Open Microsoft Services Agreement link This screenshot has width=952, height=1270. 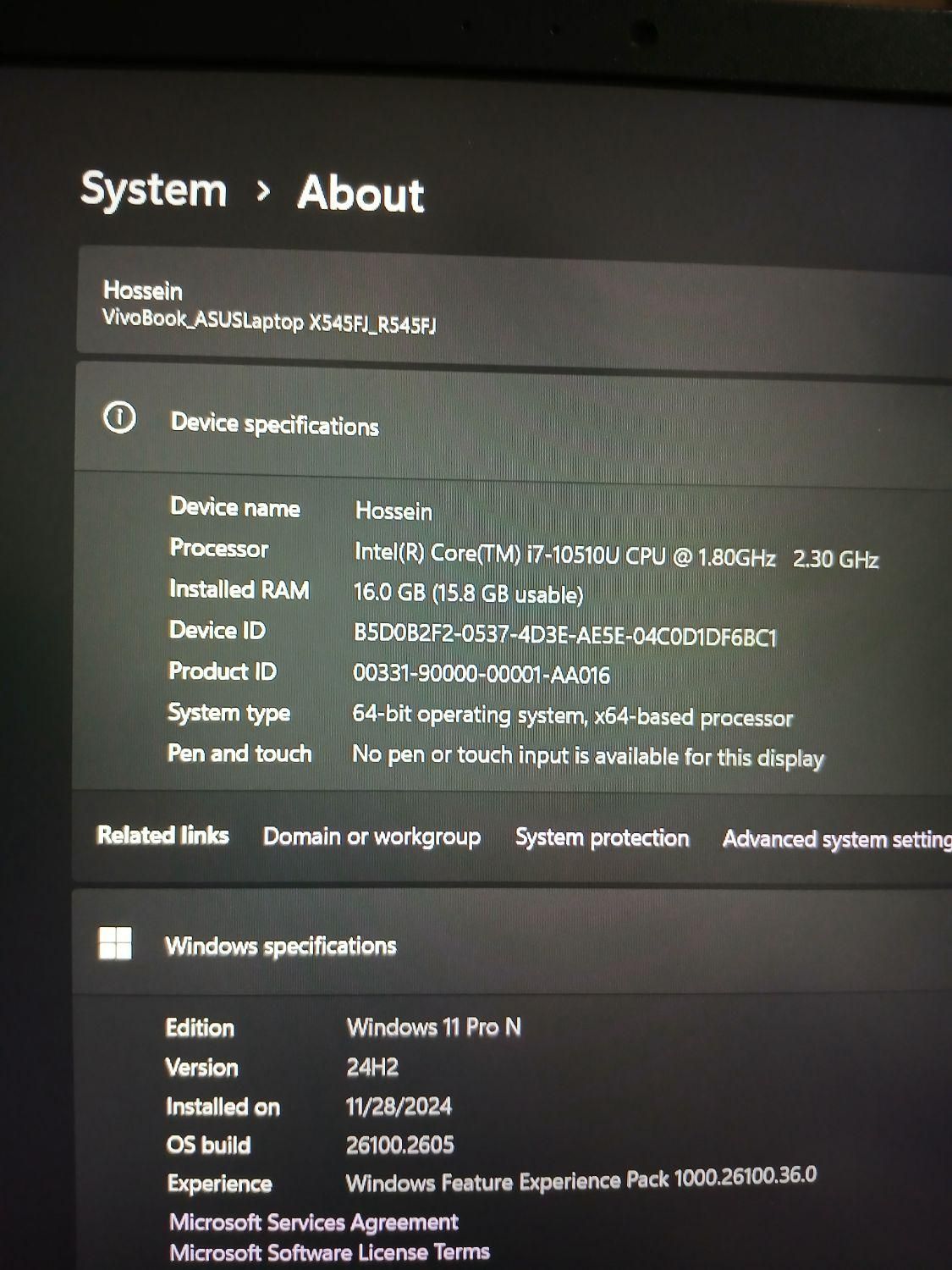point(313,1222)
